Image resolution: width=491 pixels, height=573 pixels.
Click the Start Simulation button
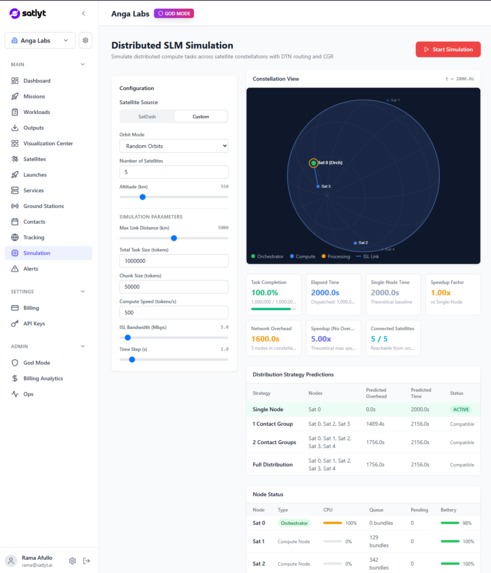[448, 49]
